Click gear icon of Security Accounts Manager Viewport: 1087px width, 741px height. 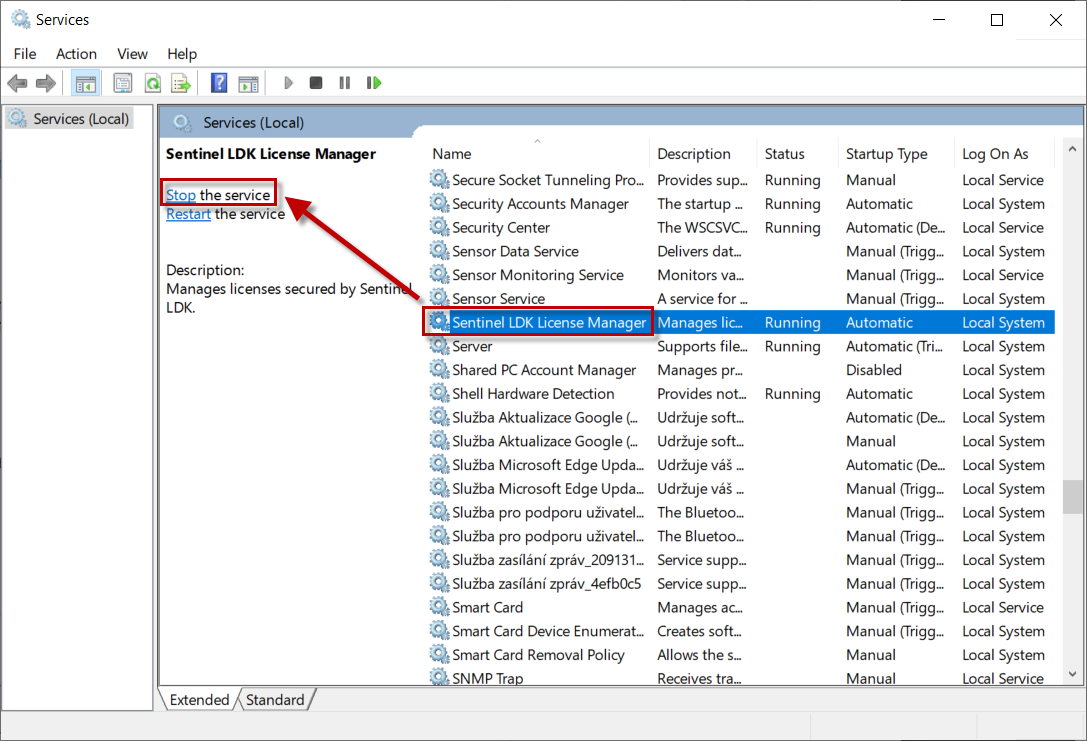(440, 203)
